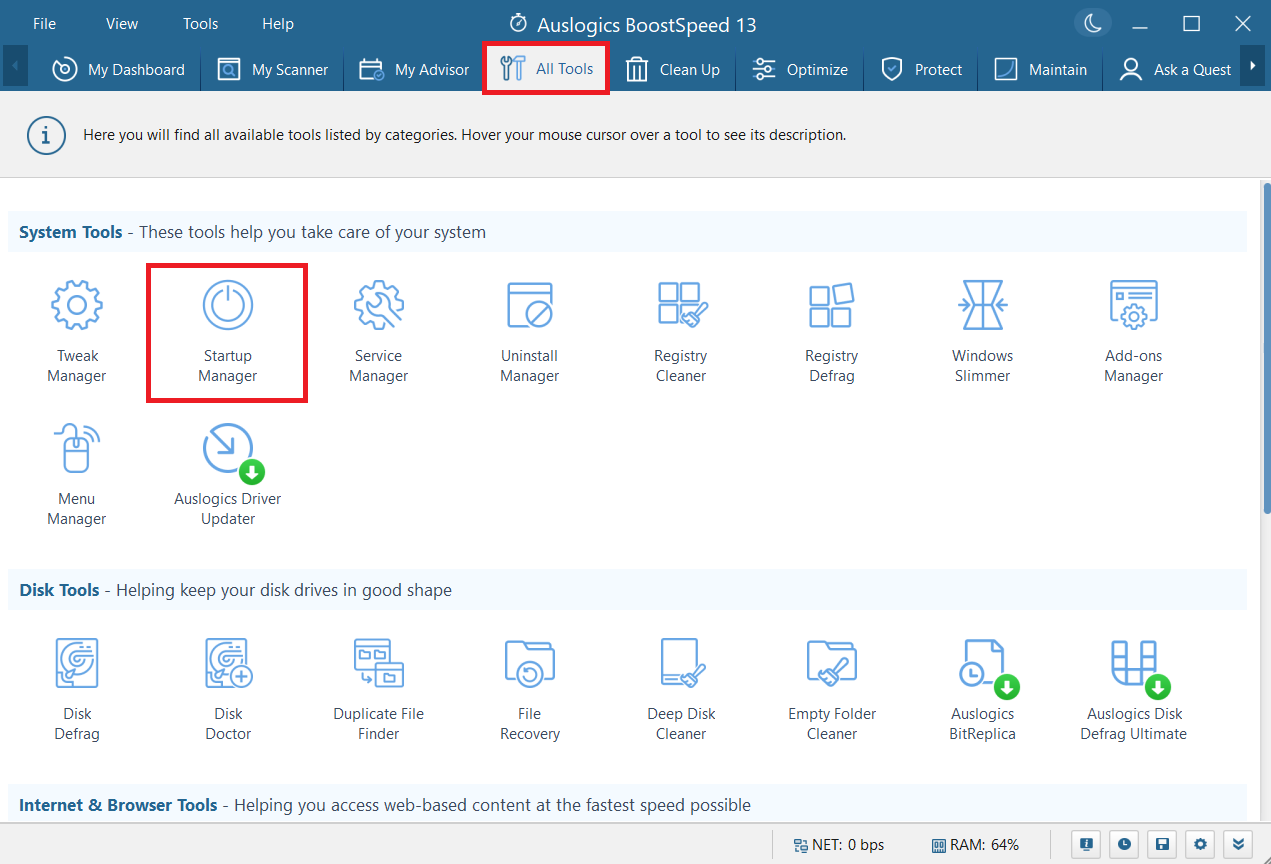Open Empty Folder Cleaner
The width and height of the screenshot is (1271, 864).
(832, 690)
